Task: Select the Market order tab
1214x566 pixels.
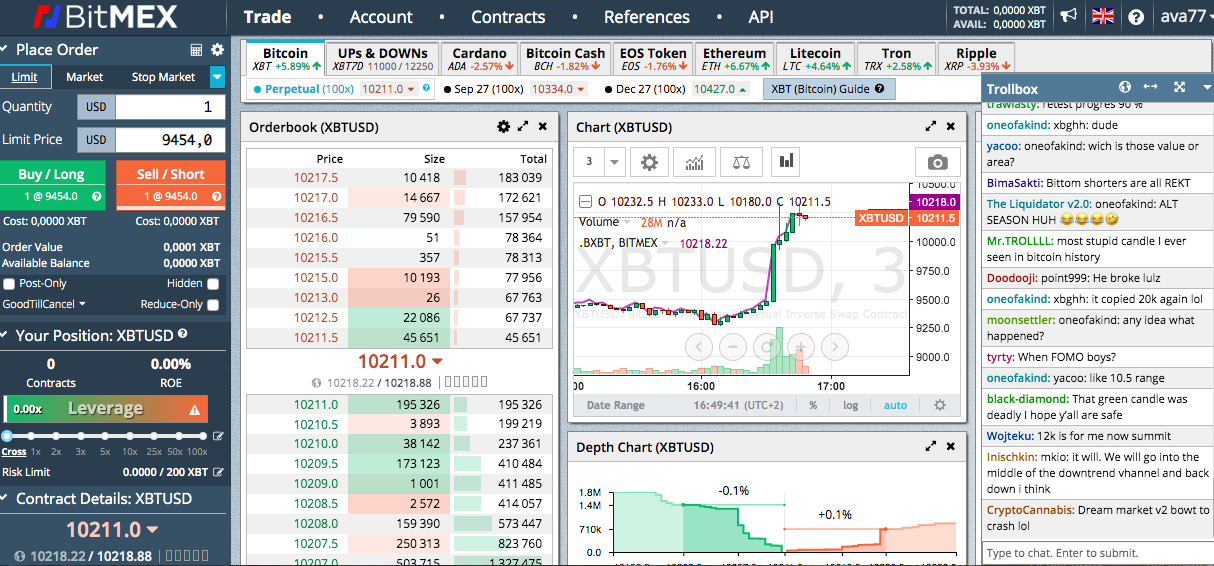Action: [85, 77]
